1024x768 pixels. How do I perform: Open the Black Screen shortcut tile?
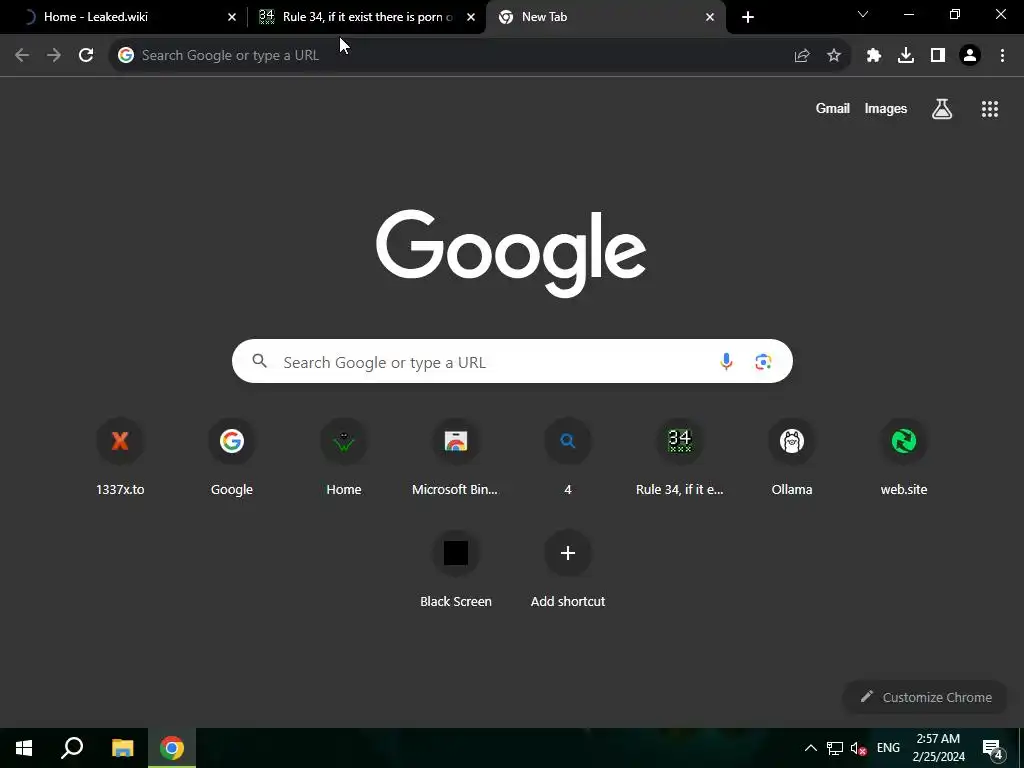click(456, 570)
